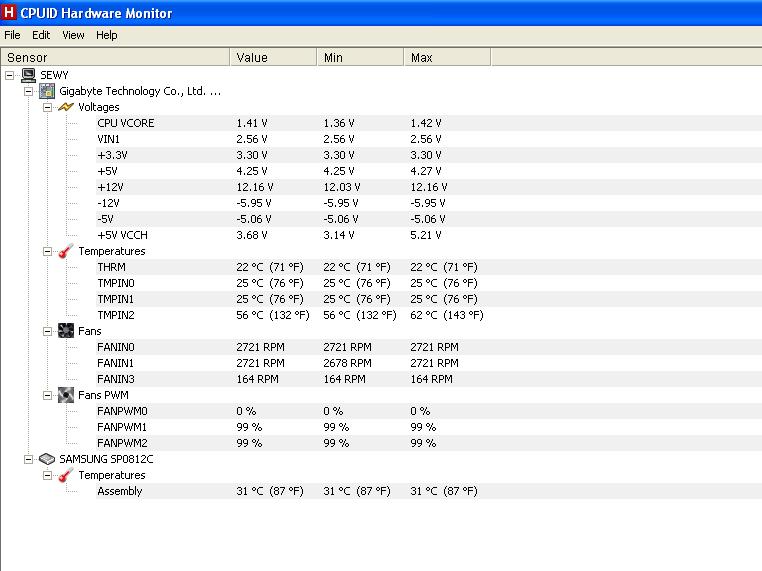Screen dimensions: 762x571
Task: Select the THRM temperature row
Action: point(429,267)
